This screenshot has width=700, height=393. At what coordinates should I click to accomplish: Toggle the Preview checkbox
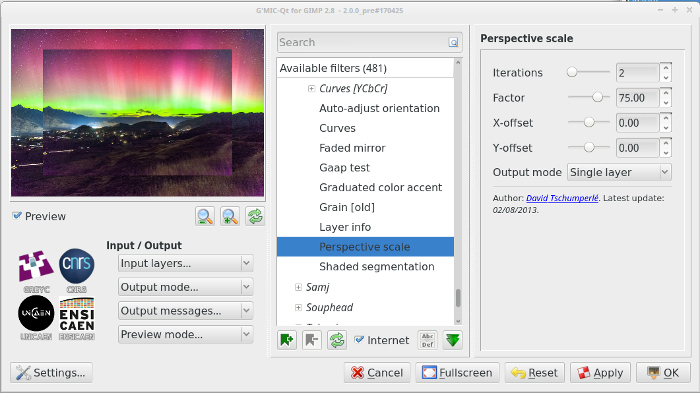(17, 216)
